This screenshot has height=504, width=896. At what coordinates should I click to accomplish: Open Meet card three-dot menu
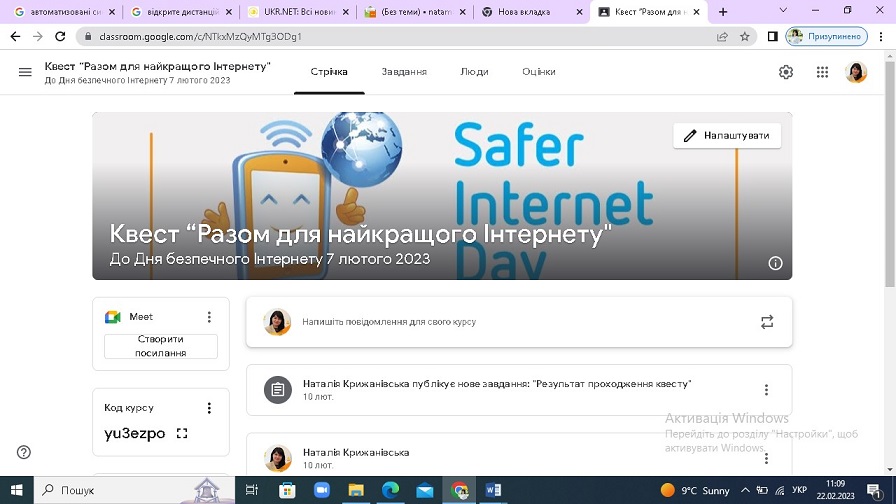[x=209, y=317]
